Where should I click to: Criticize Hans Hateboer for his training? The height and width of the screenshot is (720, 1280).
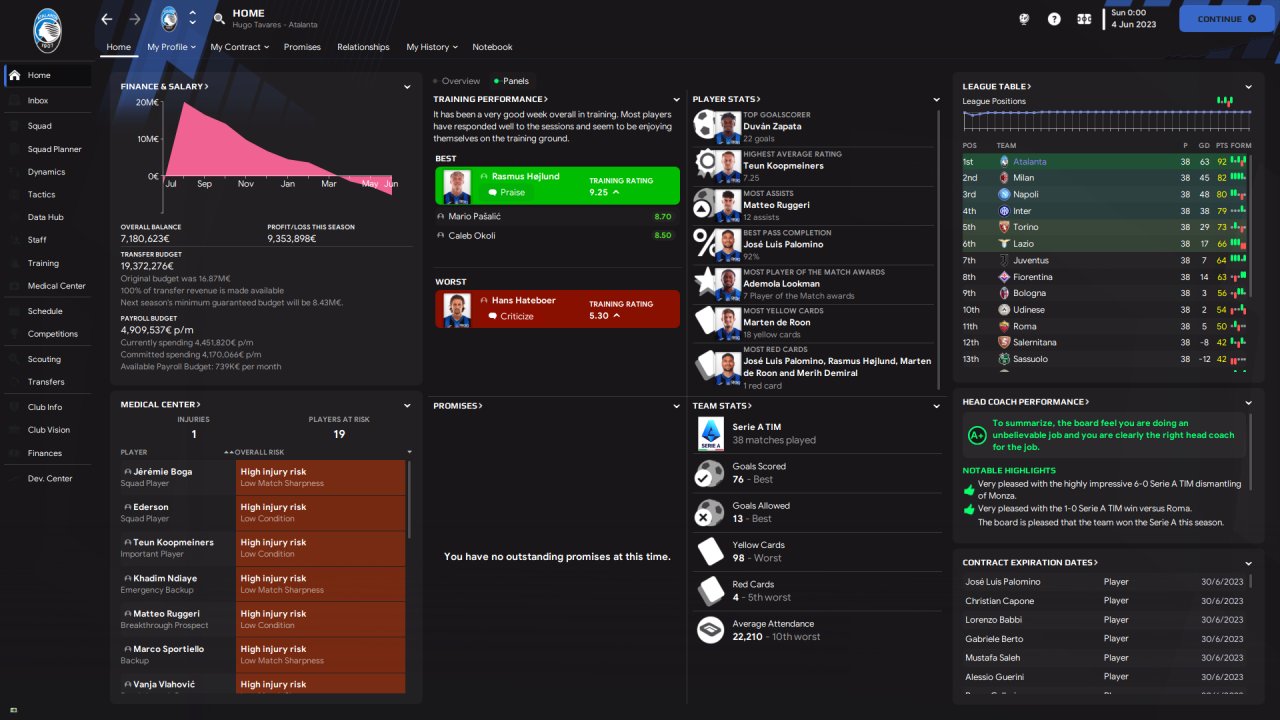[510, 316]
